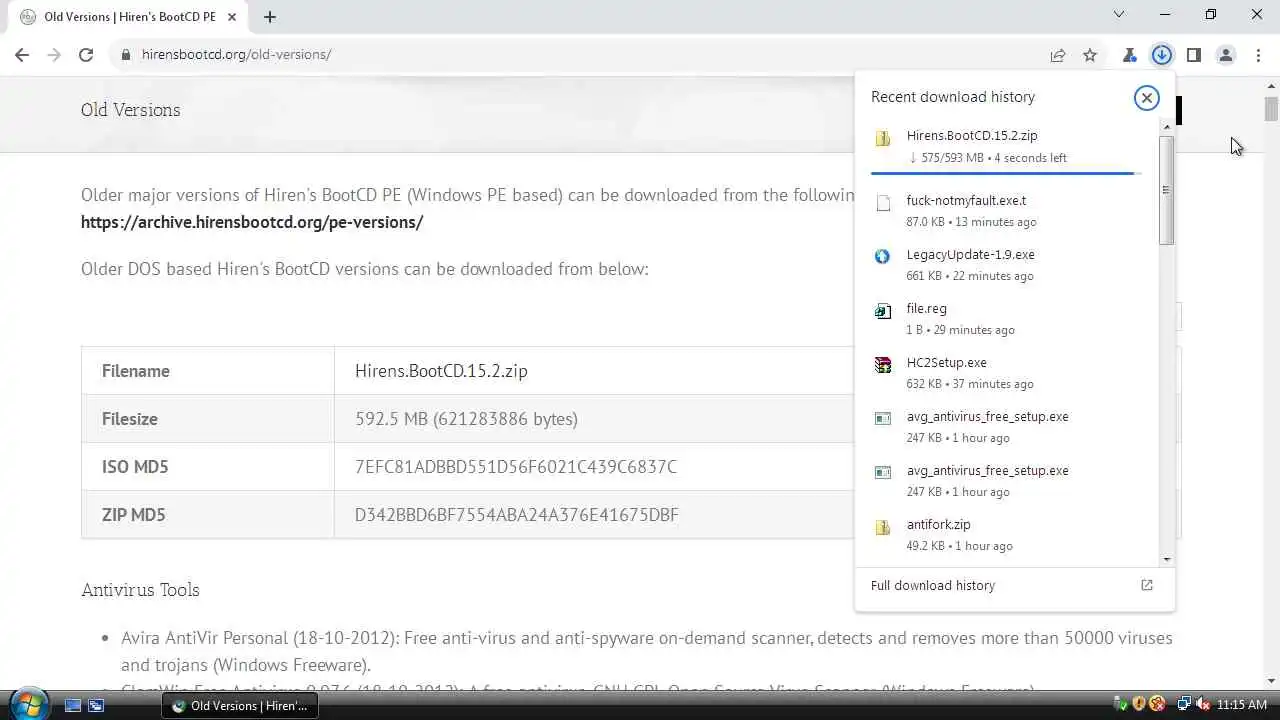
Task: Share this page icon in address bar
Action: [1058, 55]
